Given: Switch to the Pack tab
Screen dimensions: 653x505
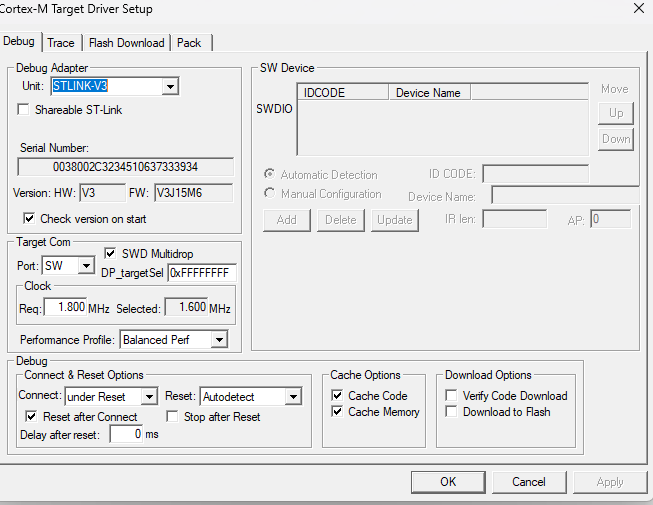Looking at the screenshot, I should pos(189,43).
